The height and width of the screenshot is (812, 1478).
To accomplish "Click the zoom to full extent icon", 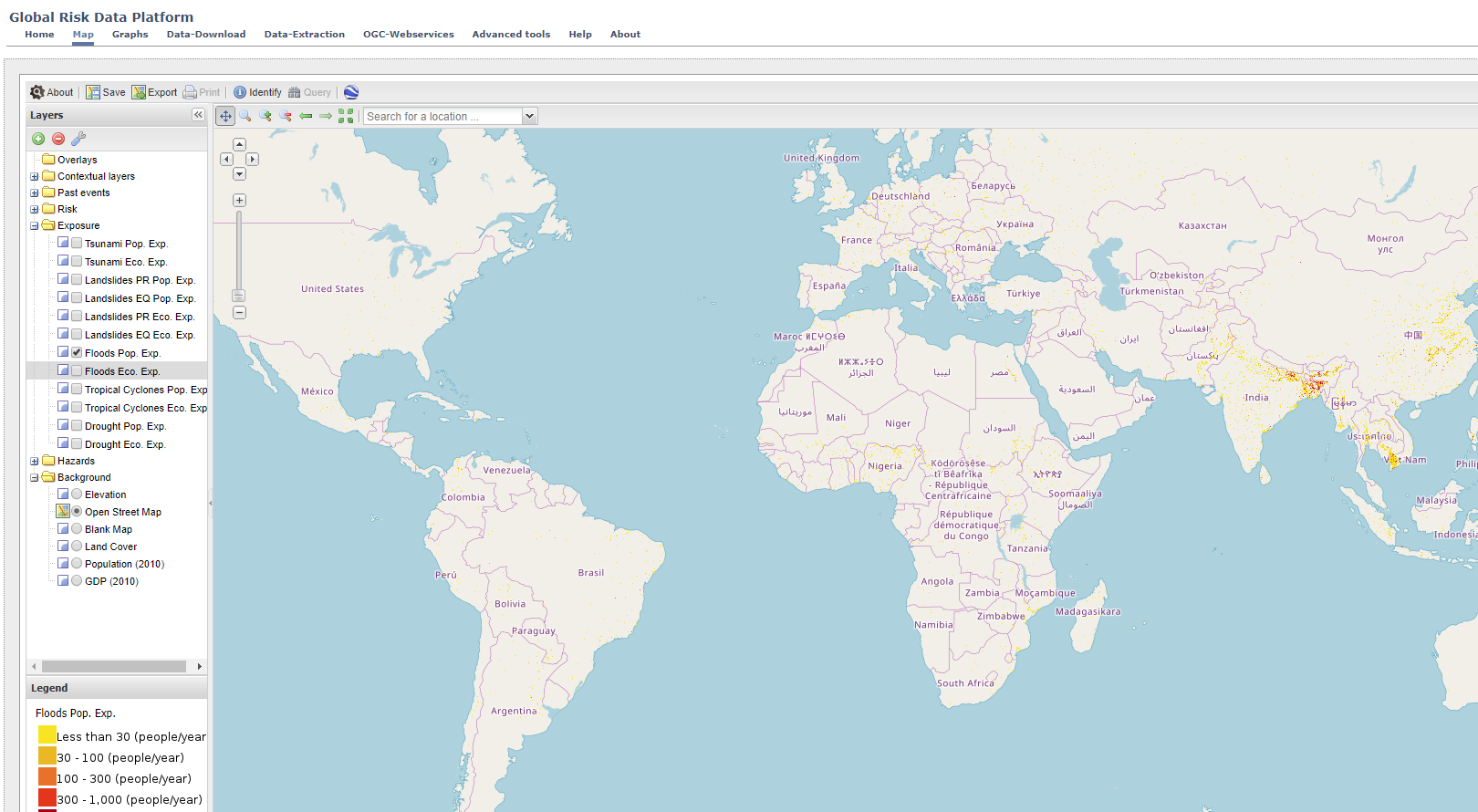I will tap(346, 116).
